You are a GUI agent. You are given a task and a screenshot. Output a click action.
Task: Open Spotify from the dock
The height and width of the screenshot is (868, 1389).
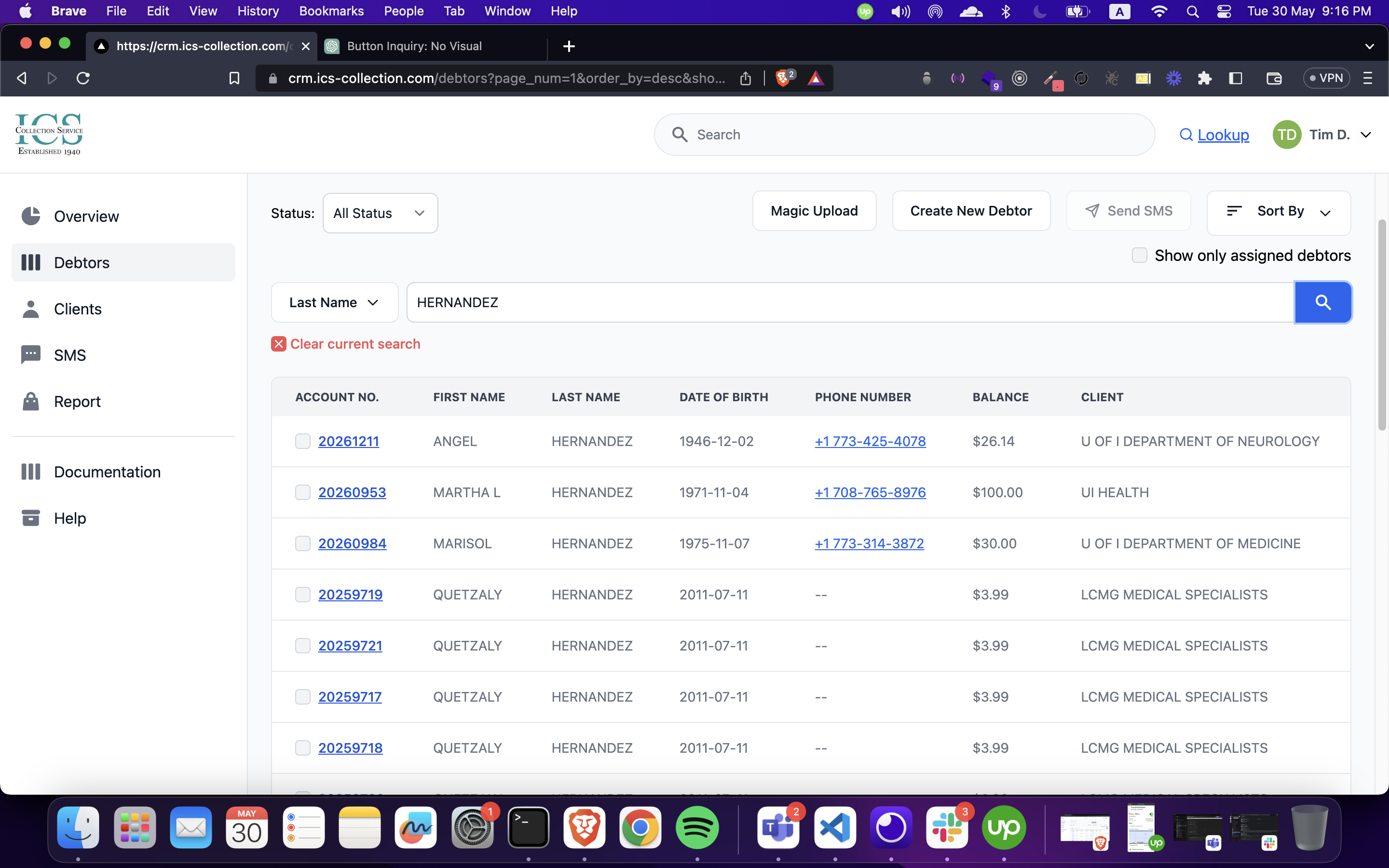(697, 827)
